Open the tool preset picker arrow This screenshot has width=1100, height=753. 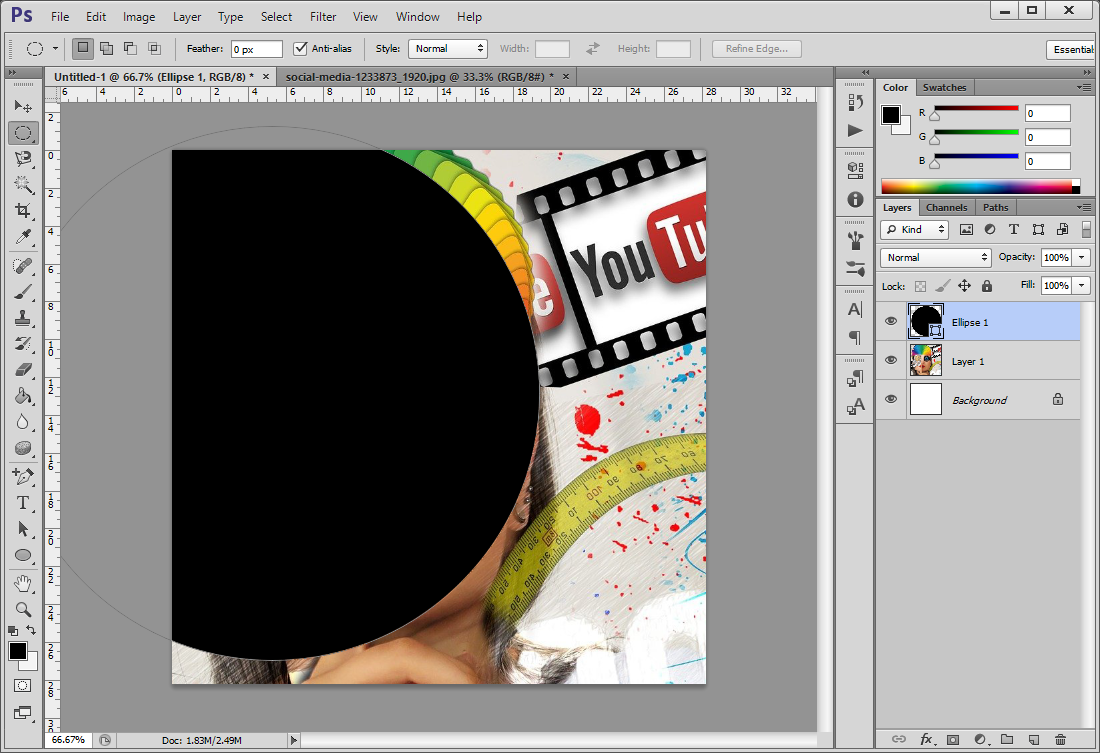pos(55,48)
